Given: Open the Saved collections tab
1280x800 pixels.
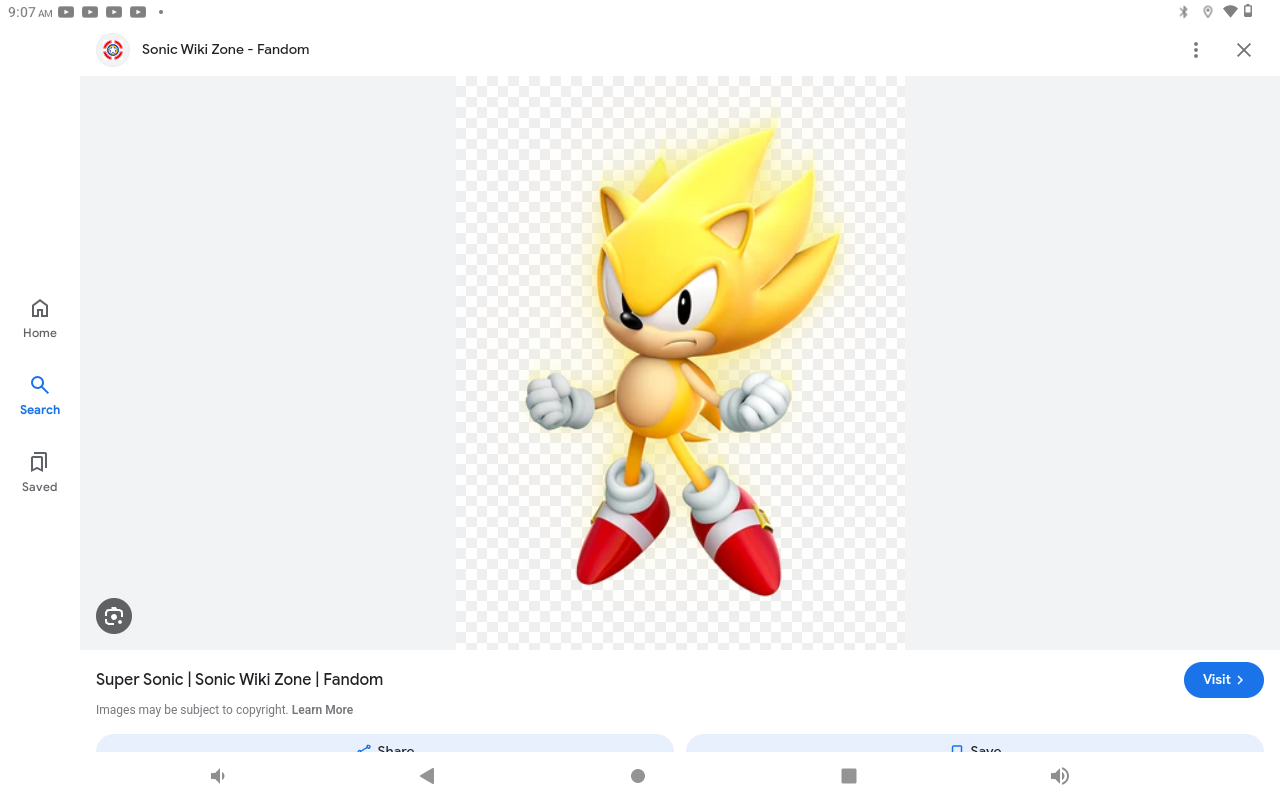Looking at the screenshot, I should (x=40, y=472).
